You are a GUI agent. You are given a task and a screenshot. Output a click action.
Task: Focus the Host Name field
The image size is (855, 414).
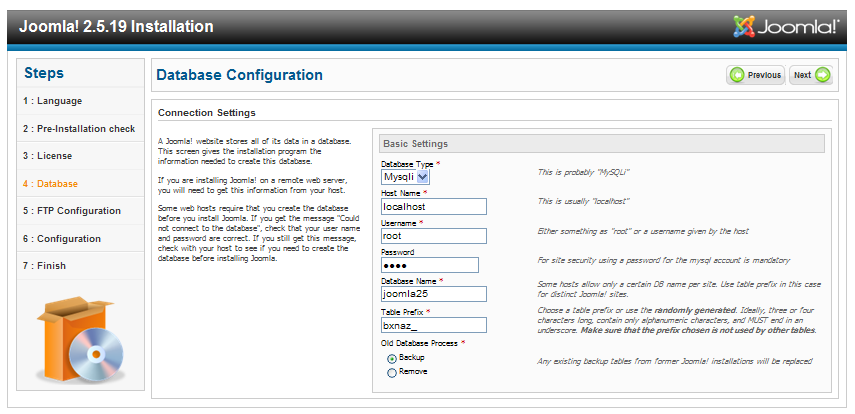point(433,207)
